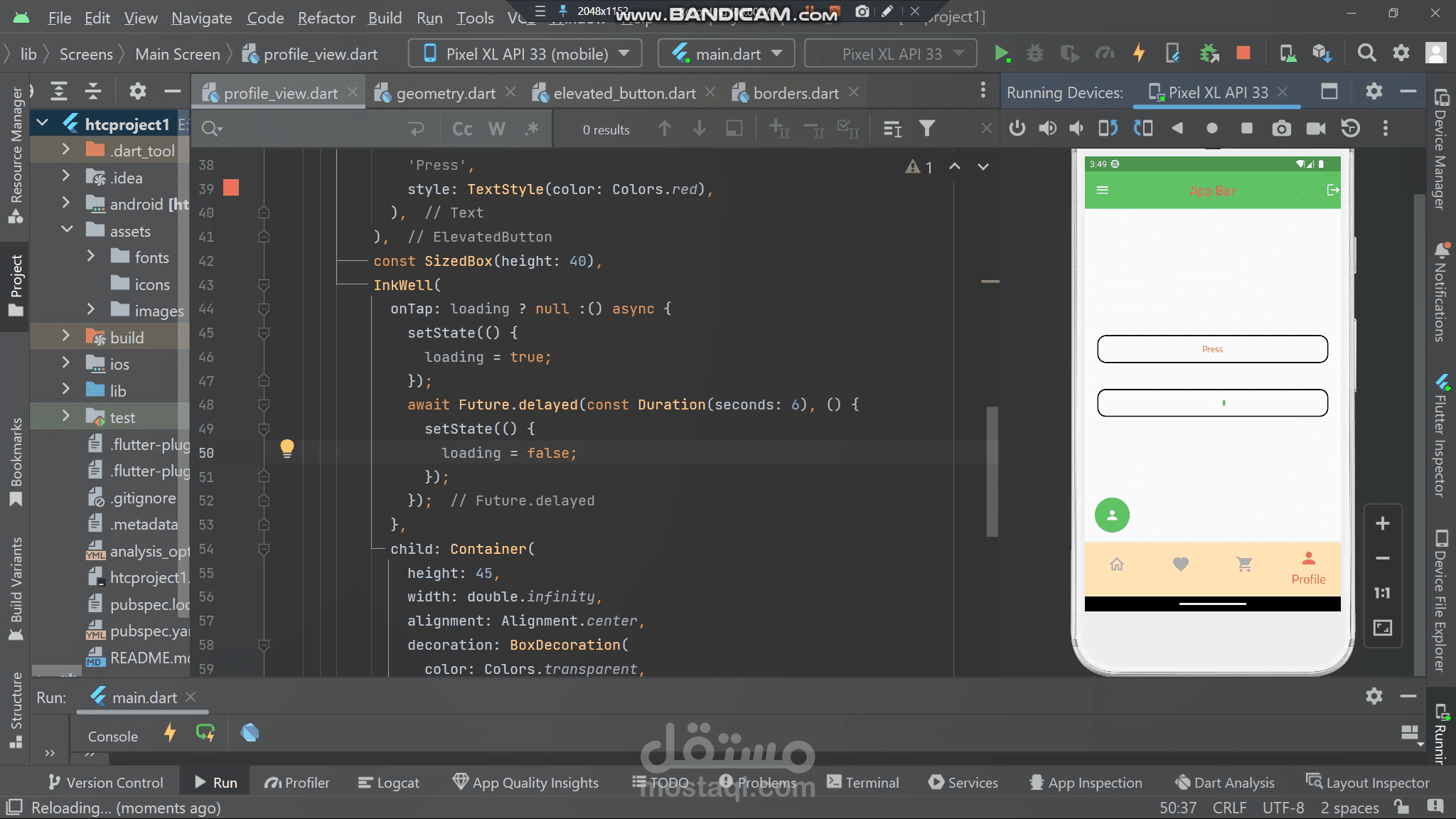This screenshot has height=819, width=1456.
Task: Switch to geometry.dart editor tab
Action: point(445,93)
